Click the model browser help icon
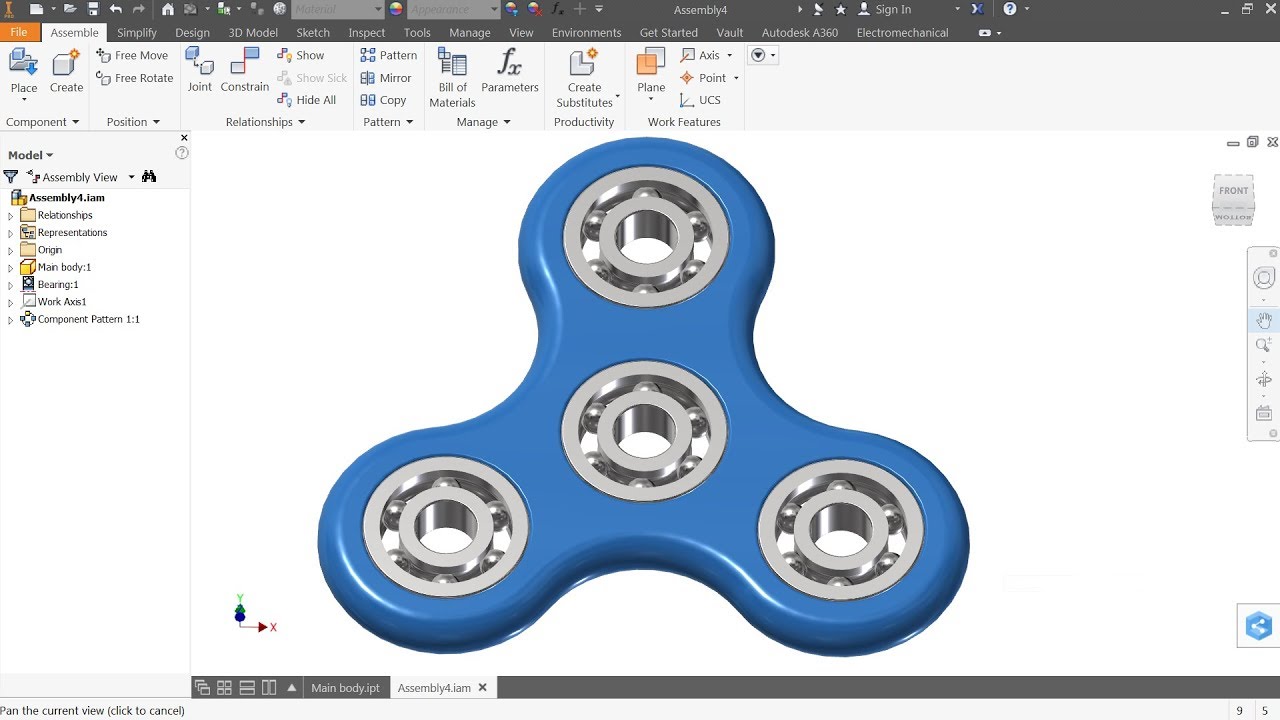Viewport: 1280px width, 720px height. pyautogui.click(x=182, y=153)
